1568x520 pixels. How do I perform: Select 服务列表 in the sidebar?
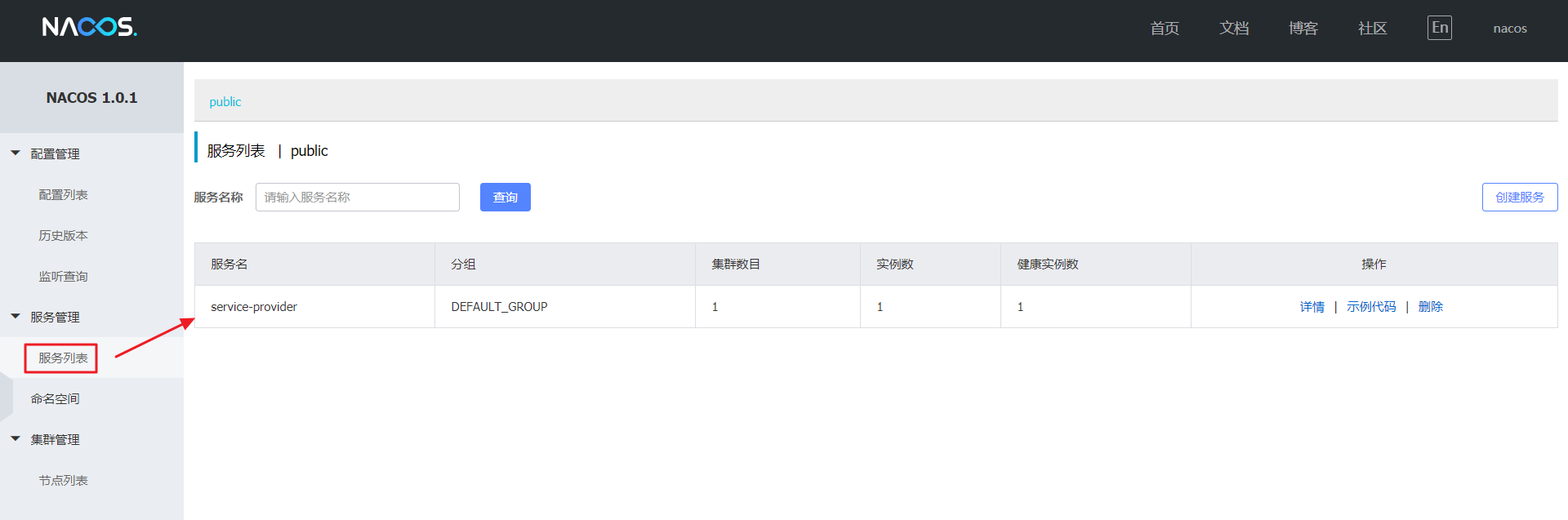pos(63,358)
